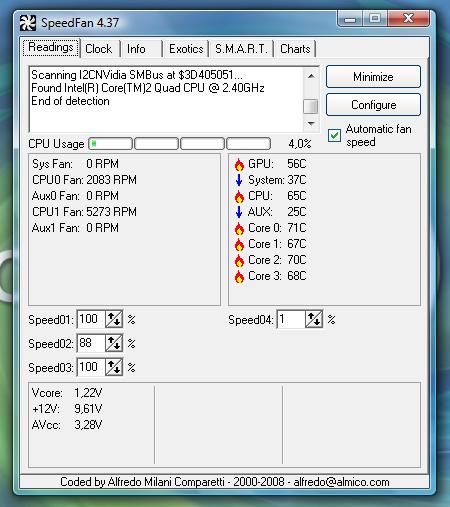This screenshot has width=450, height=507.
Task: Click the third CPU Usage bar
Action: point(202,144)
